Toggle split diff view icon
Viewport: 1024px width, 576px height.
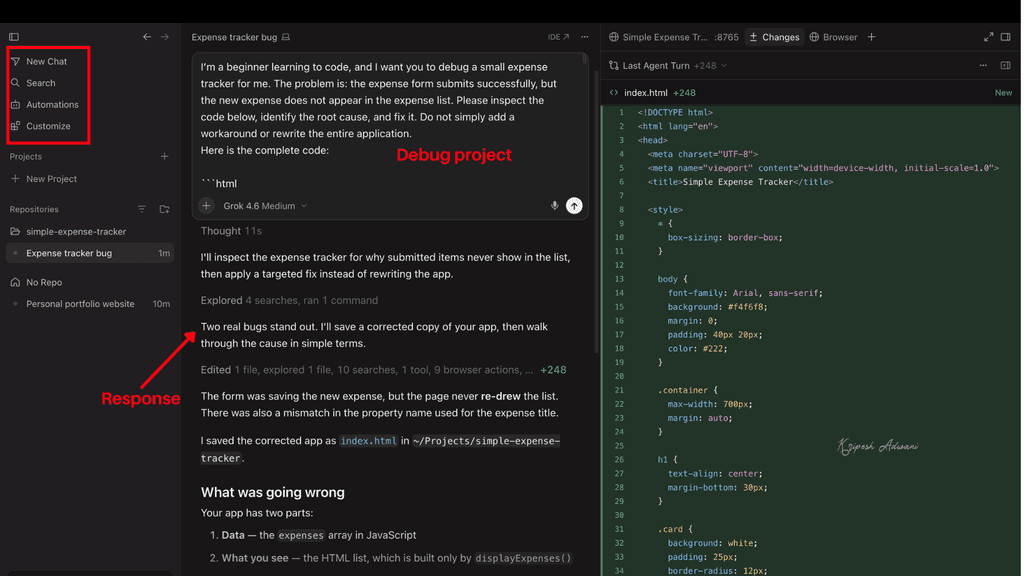pyautogui.click(x=1006, y=65)
